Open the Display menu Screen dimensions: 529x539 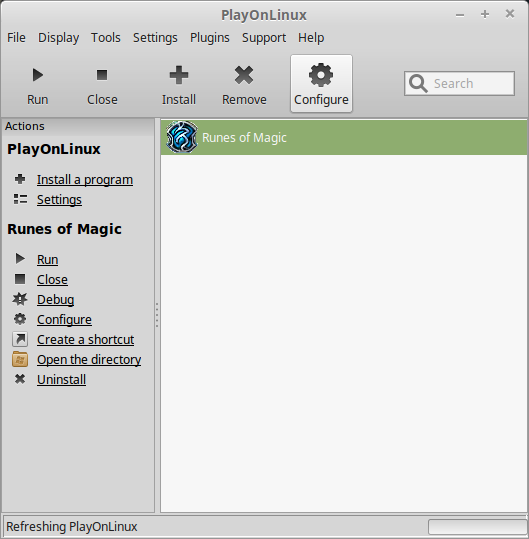pyautogui.click(x=58, y=37)
